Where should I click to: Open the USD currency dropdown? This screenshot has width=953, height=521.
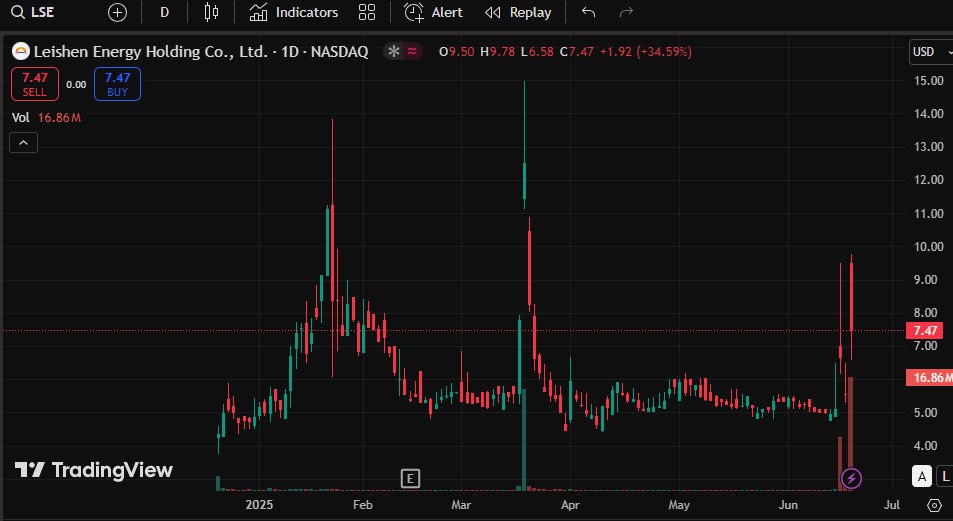click(931, 52)
